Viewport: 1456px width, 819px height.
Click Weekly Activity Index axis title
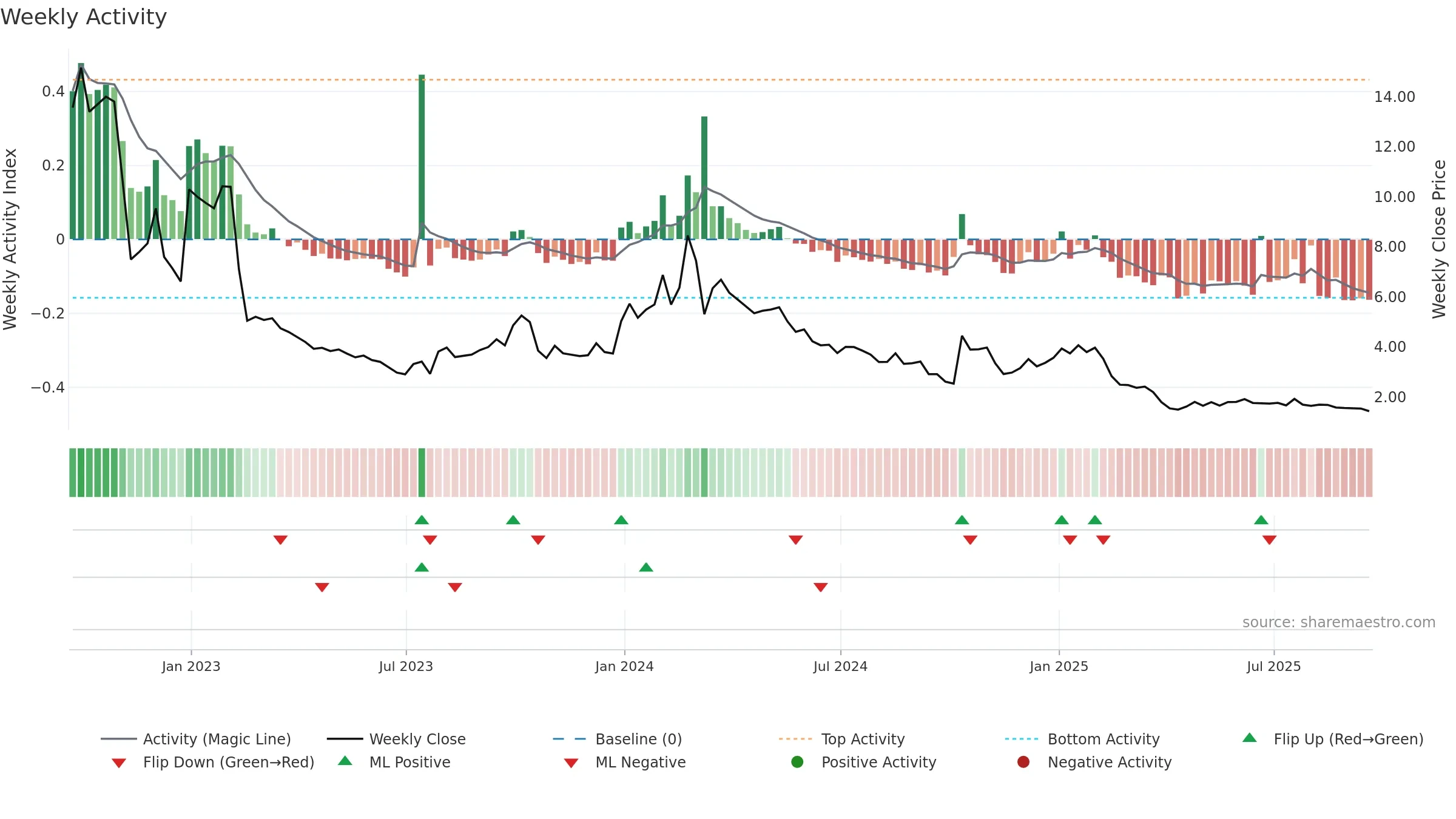pyautogui.click(x=10, y=239)
